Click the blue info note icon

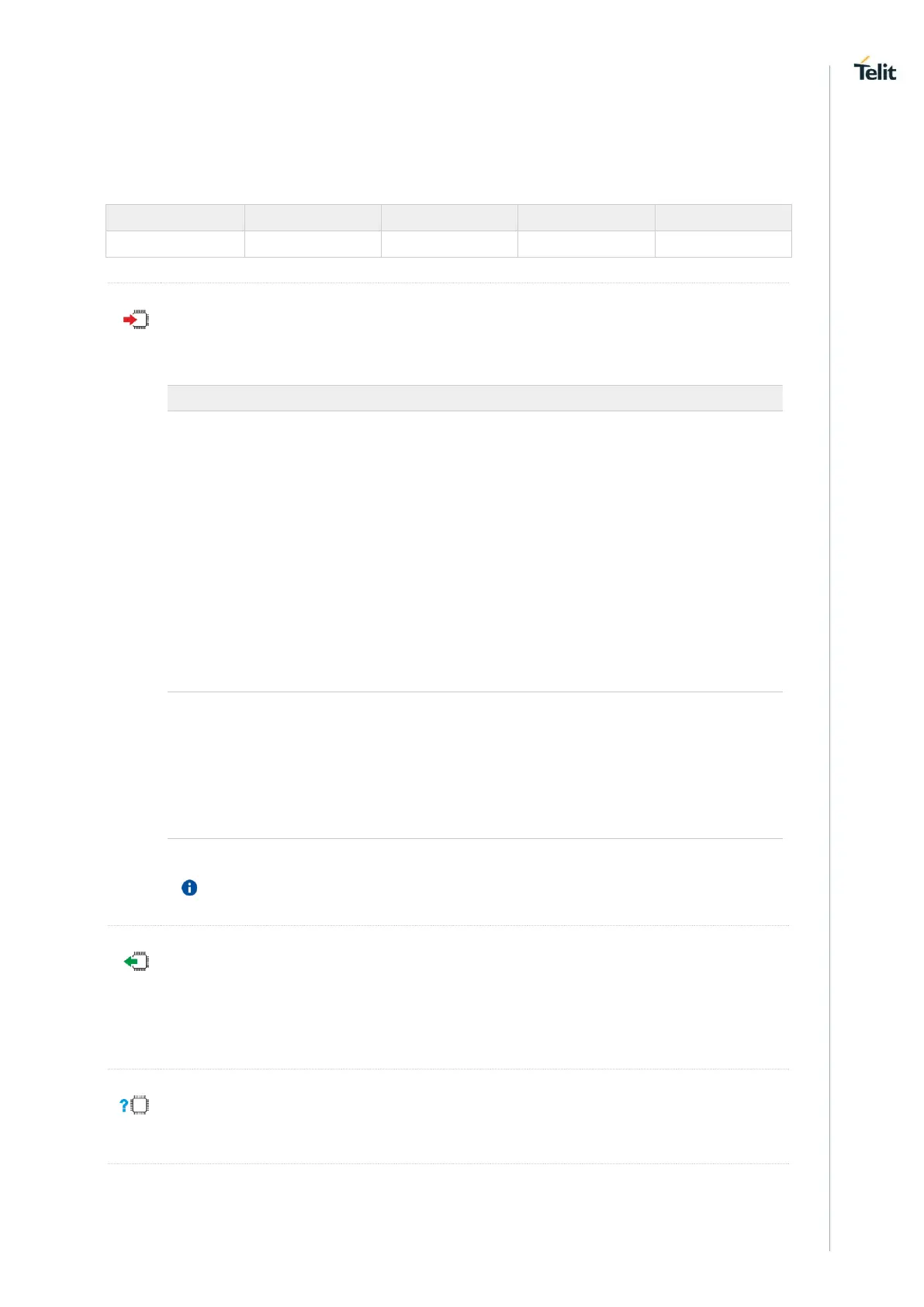[x=189, y=888]
